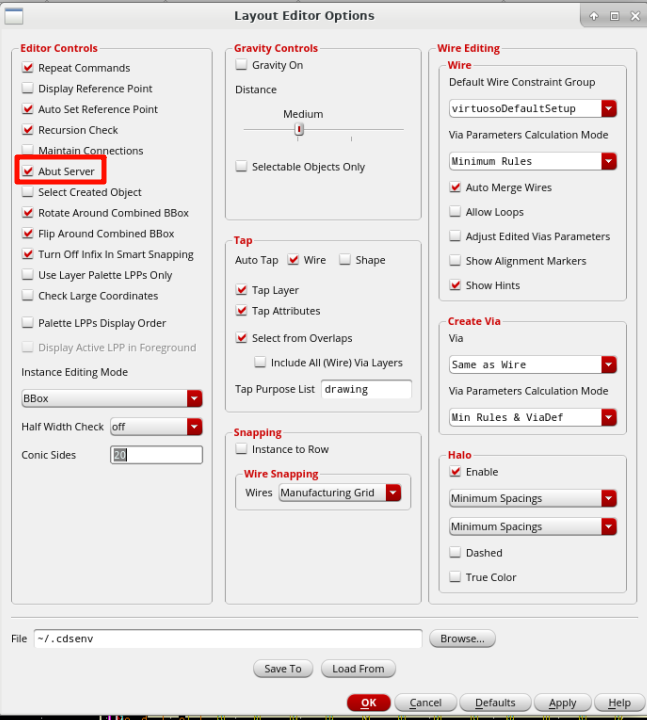
Task: Click the shade (up arrow) window button
Action: click(594, 17)
